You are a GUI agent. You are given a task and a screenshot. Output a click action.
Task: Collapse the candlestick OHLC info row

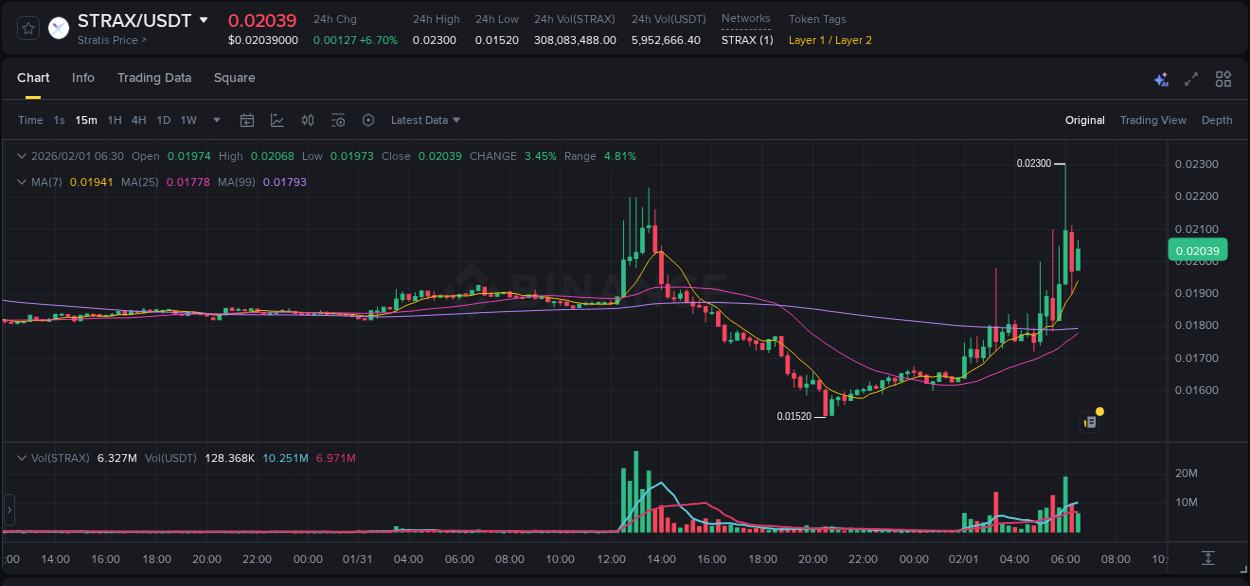[x=21, y=156]
